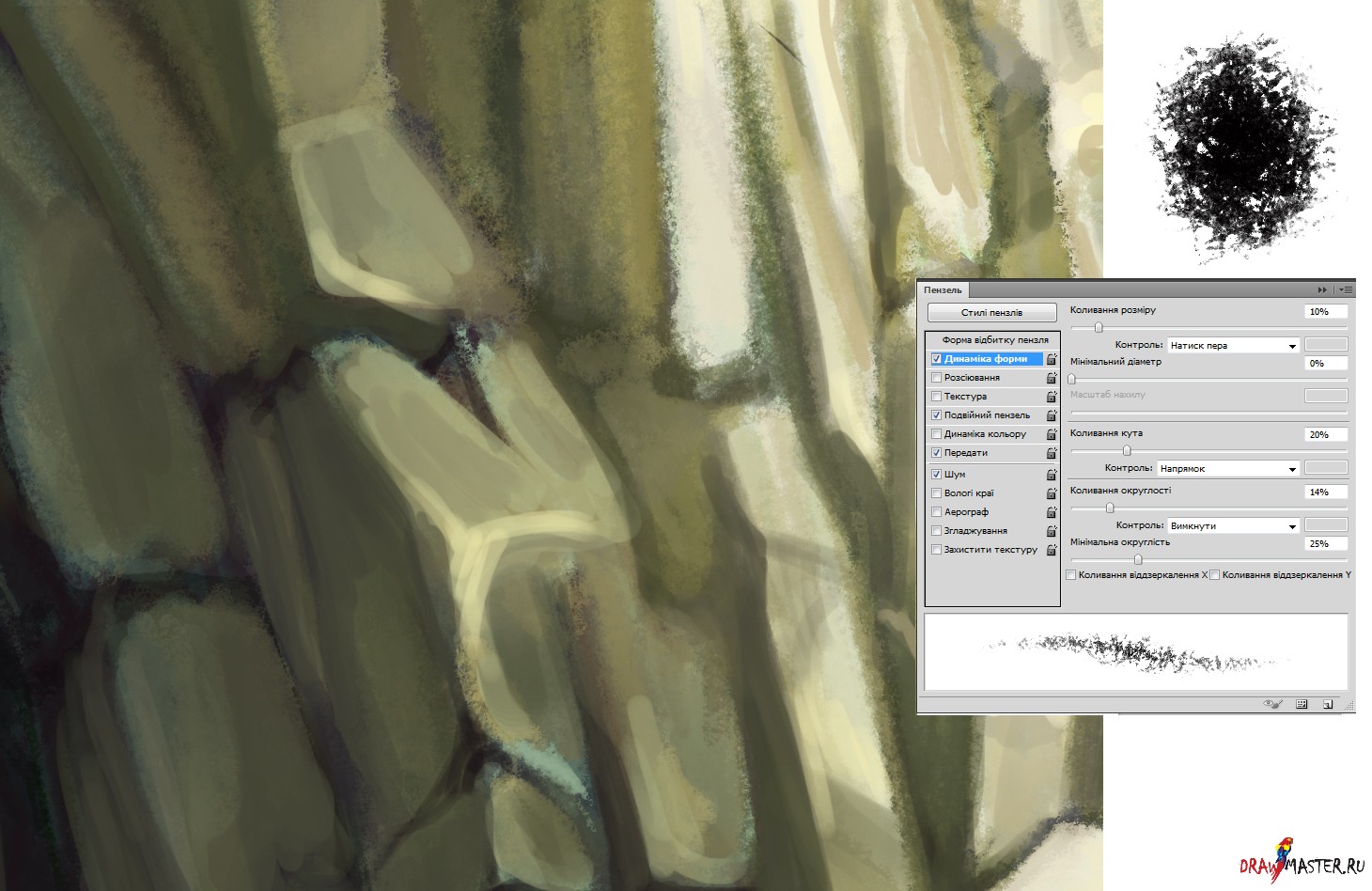The height and width of the screenshot is (891, 1372).
Task: Enable the Аерограф checkbox
Action: click(x=936, y=512)
